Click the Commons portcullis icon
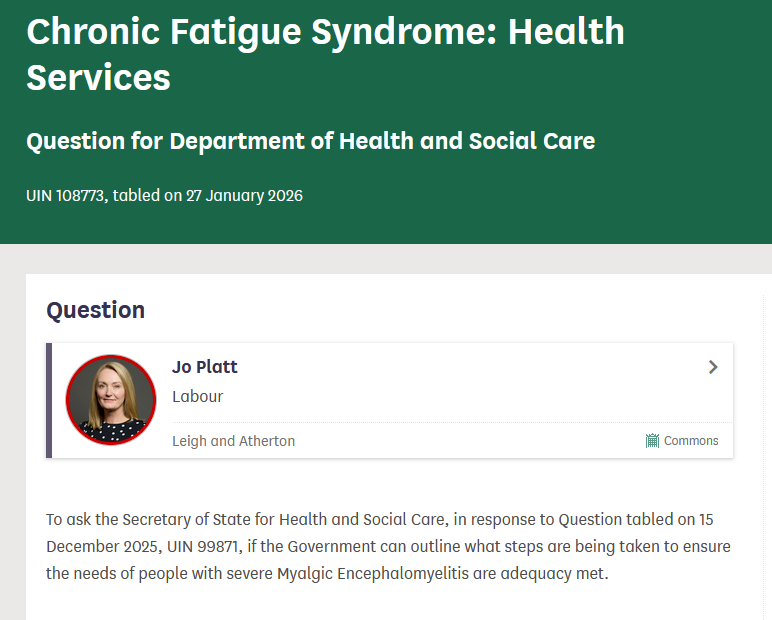The height and width of the screenshot is (620, 772). 652,441
